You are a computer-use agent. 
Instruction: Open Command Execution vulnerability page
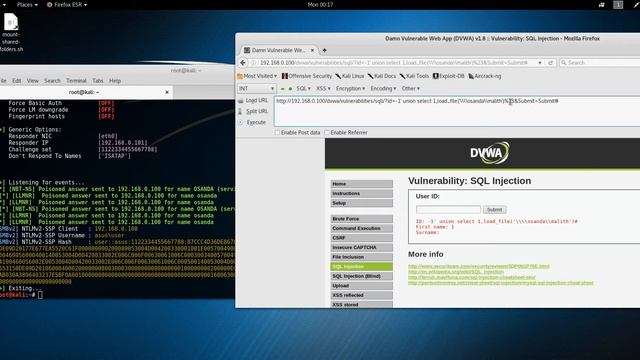[361, 228]
